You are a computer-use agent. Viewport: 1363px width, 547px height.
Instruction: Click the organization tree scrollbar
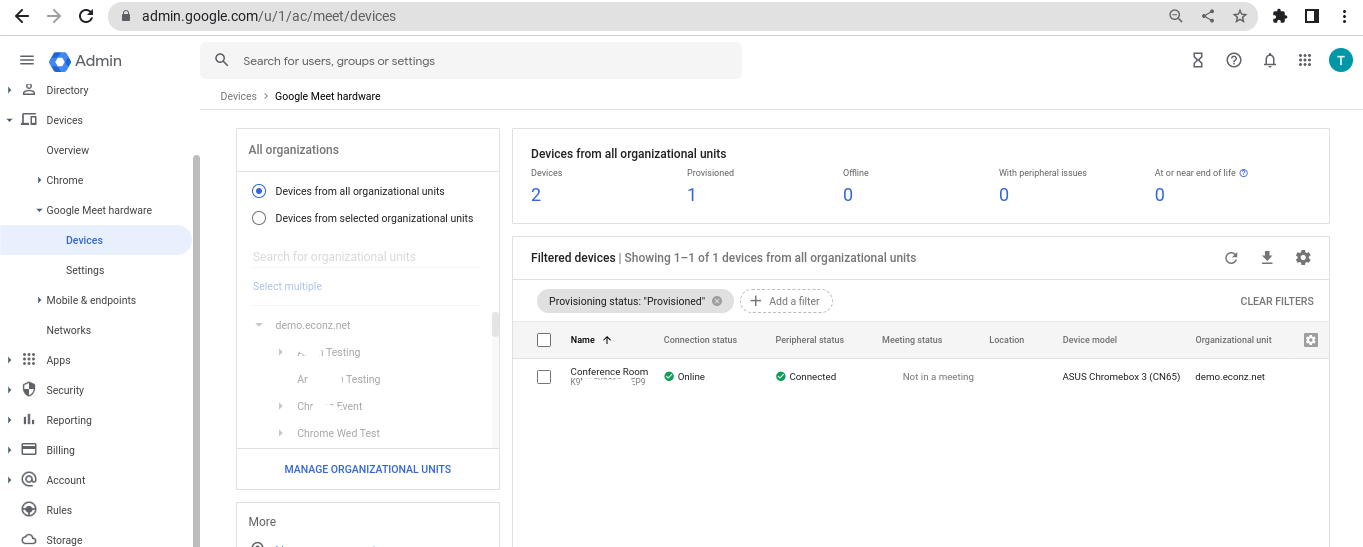point(495,324)
